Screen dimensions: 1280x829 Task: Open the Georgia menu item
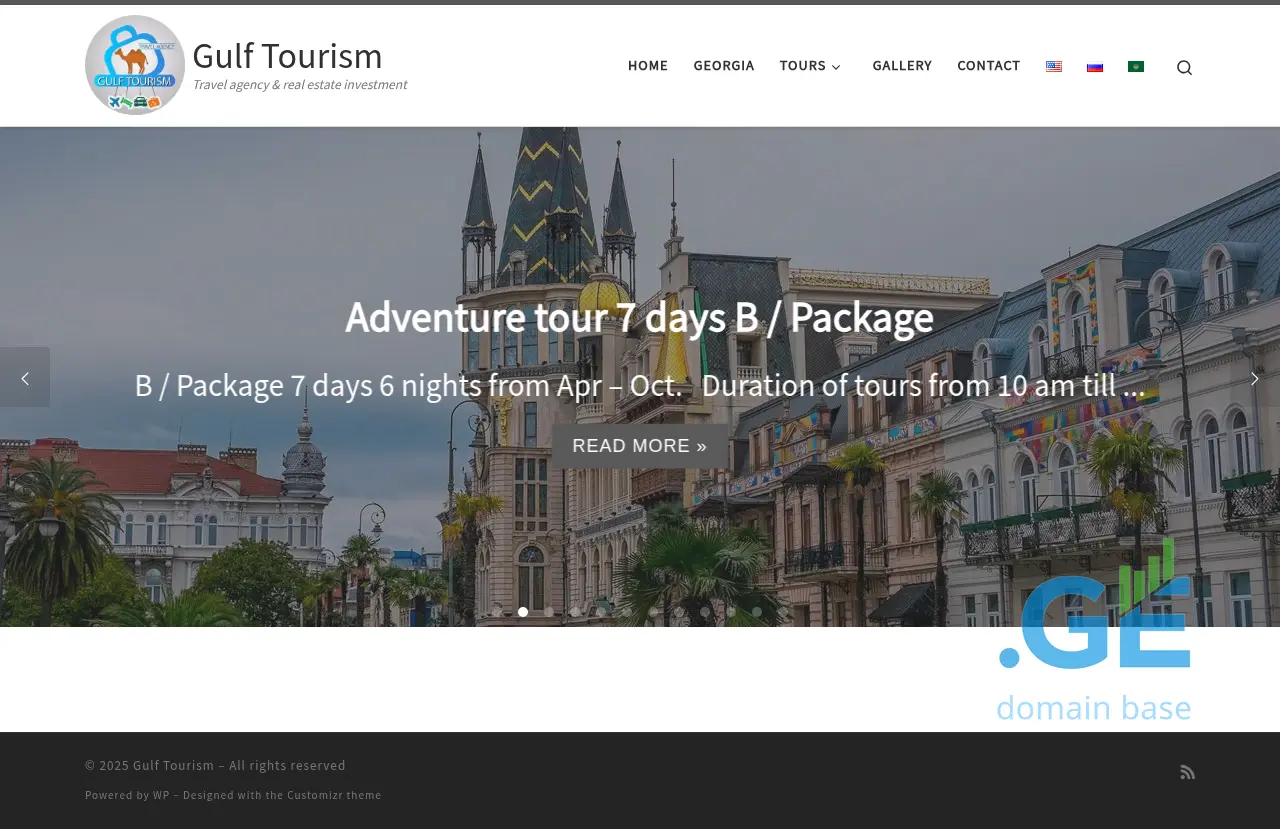[723, 66]
